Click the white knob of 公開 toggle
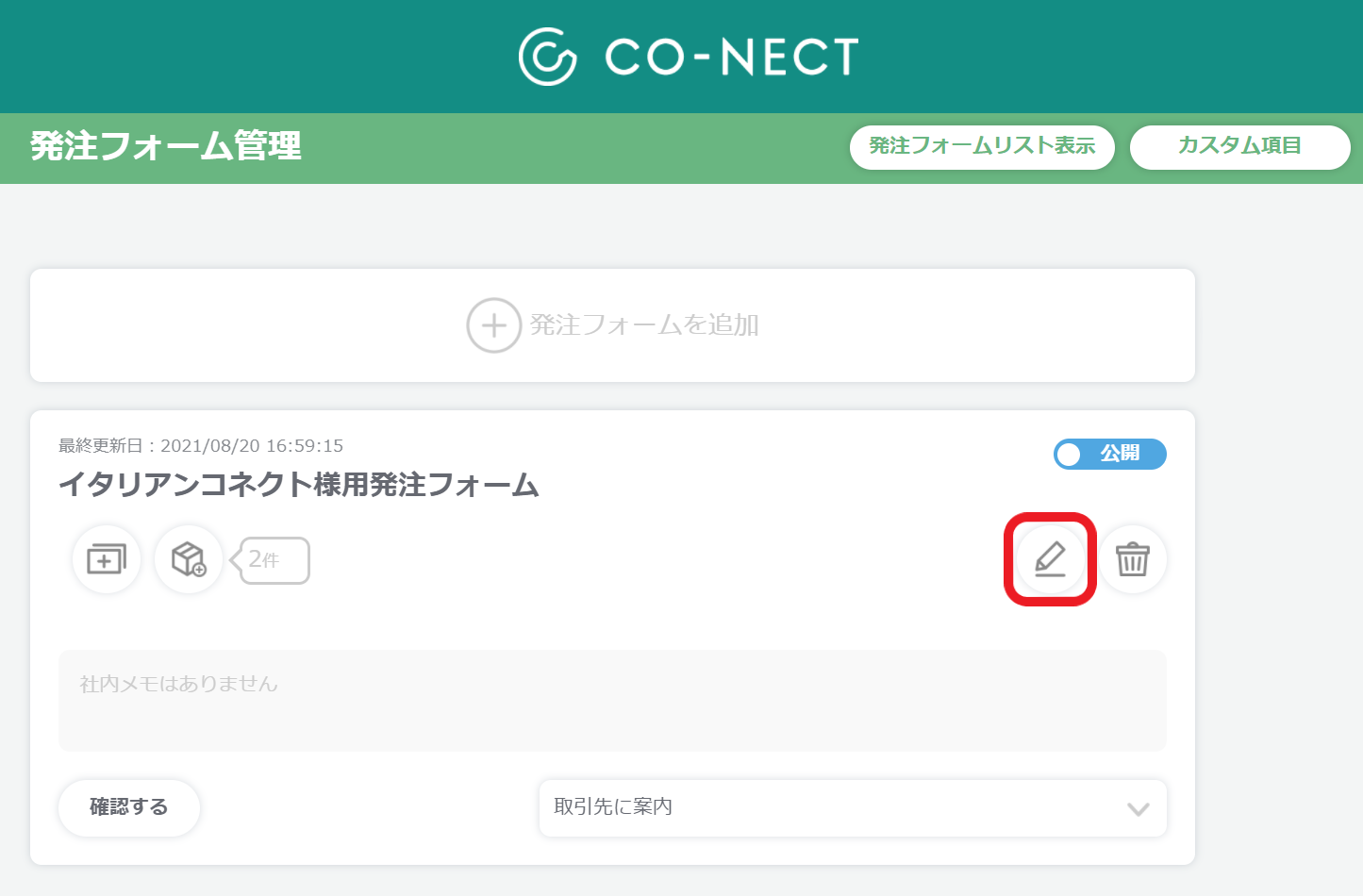 click(1069, 455)
